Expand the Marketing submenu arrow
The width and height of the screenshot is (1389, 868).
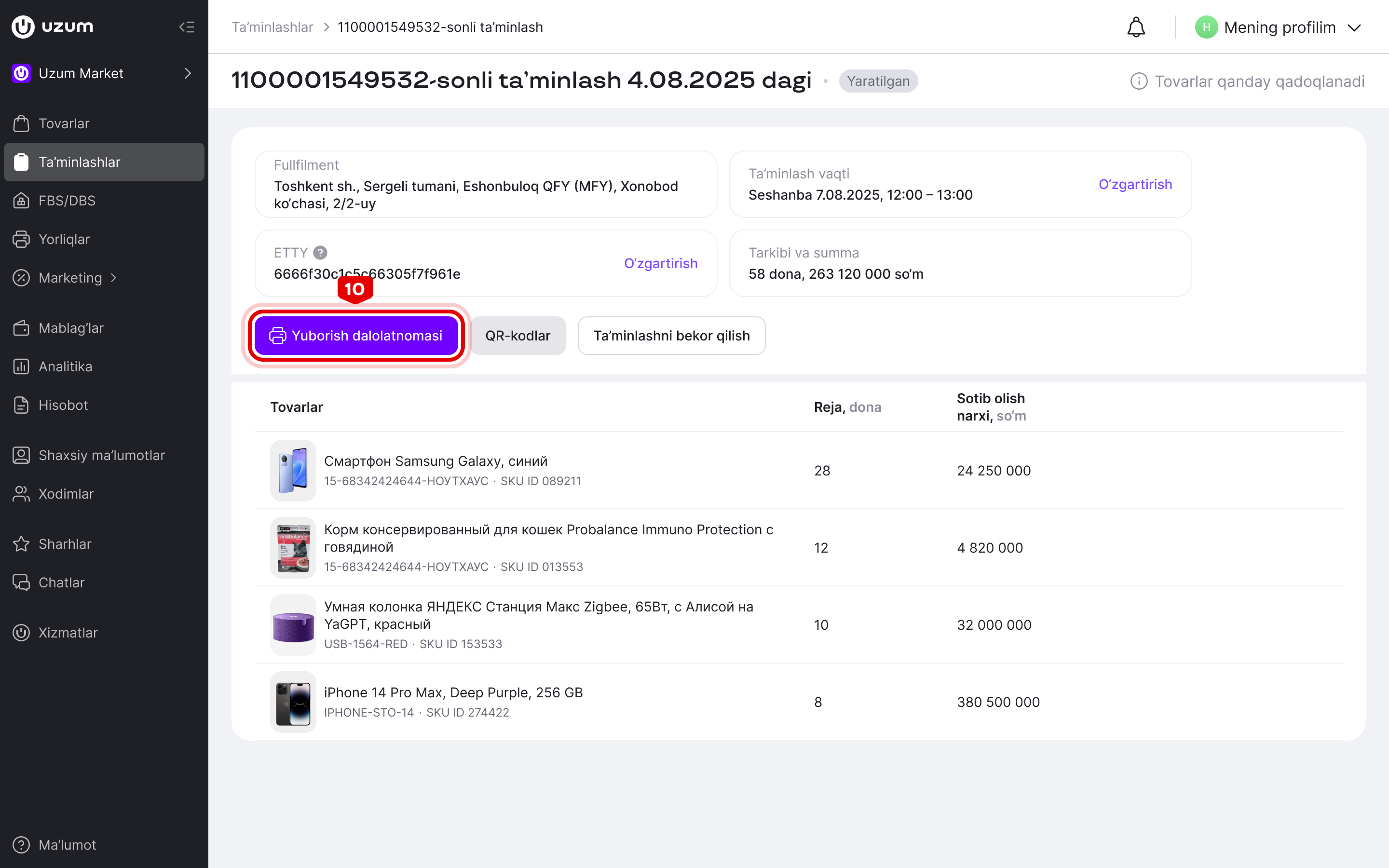tap(114, 278)
